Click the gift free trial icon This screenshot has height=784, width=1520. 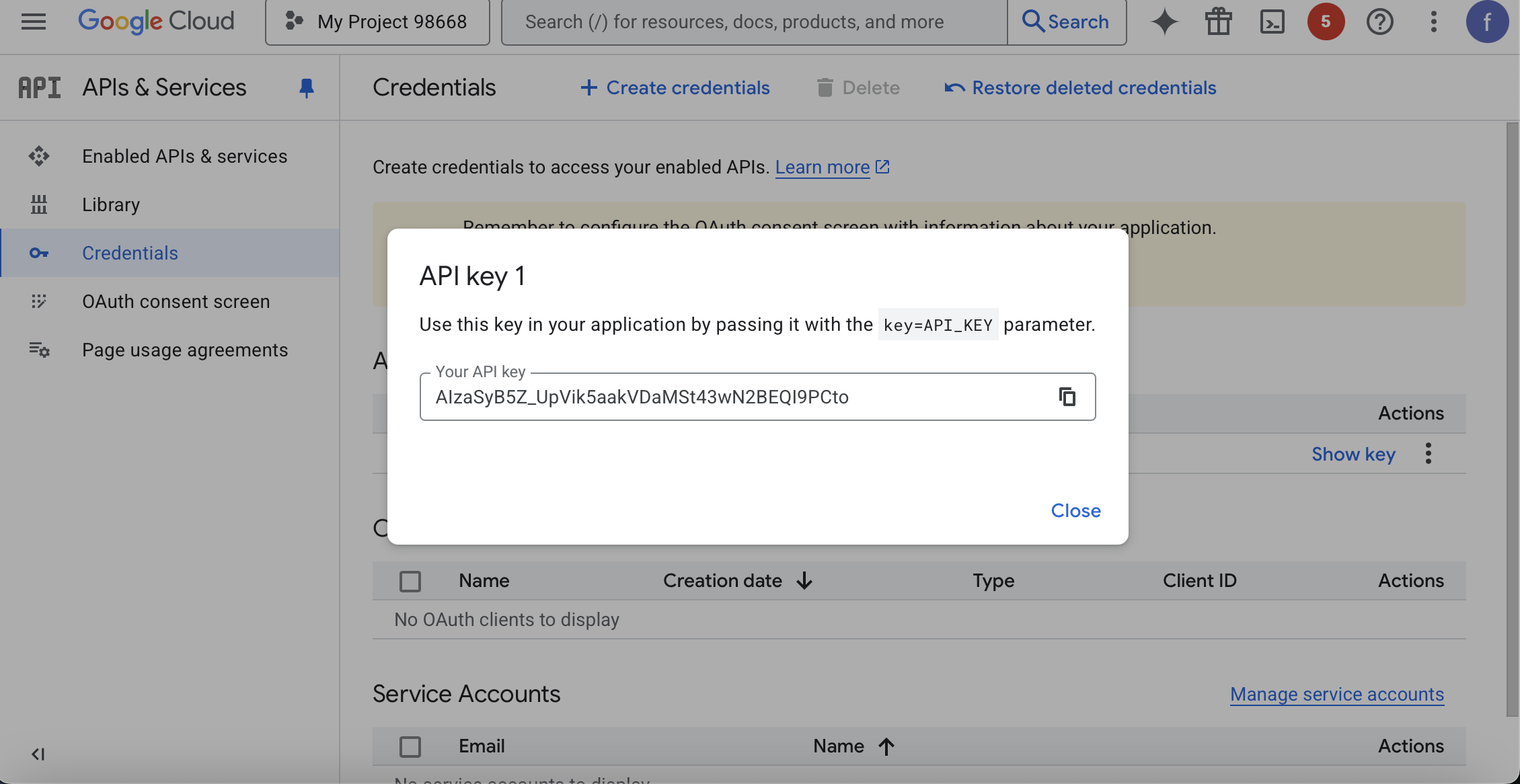tap(1218, 22)
